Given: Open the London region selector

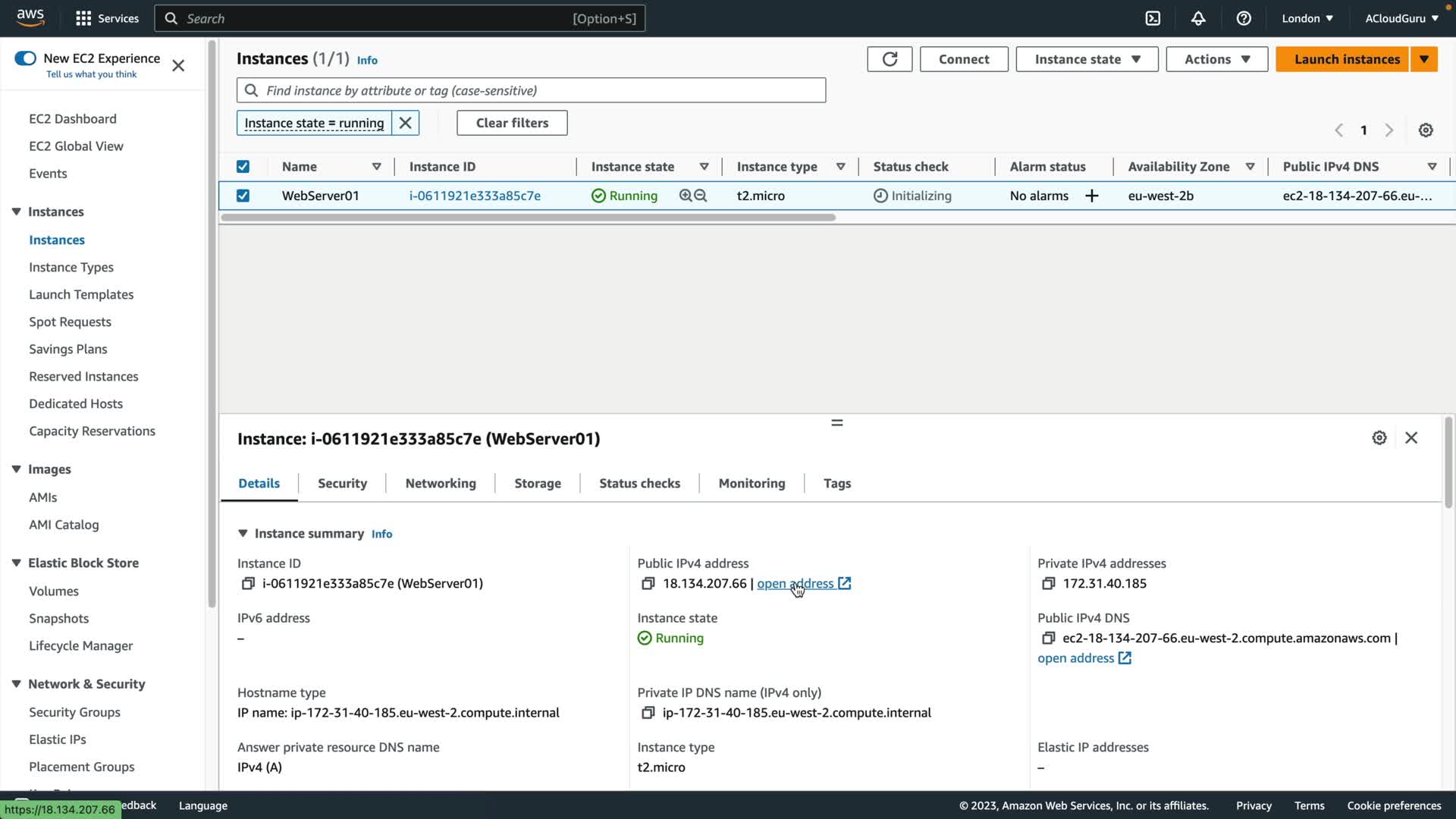Looking at the screenshot, I should tap(1307, 18).
